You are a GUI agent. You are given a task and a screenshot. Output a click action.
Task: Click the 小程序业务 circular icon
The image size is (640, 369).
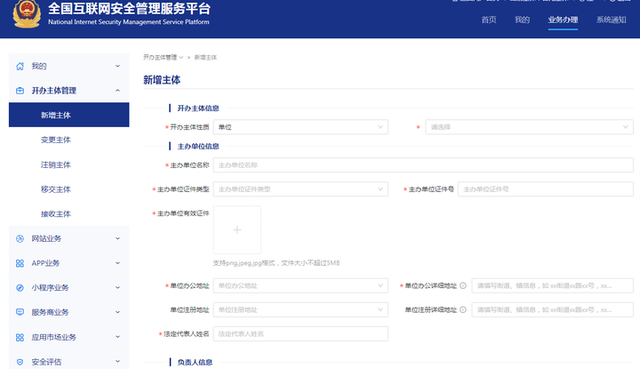[x=20, y=288]
